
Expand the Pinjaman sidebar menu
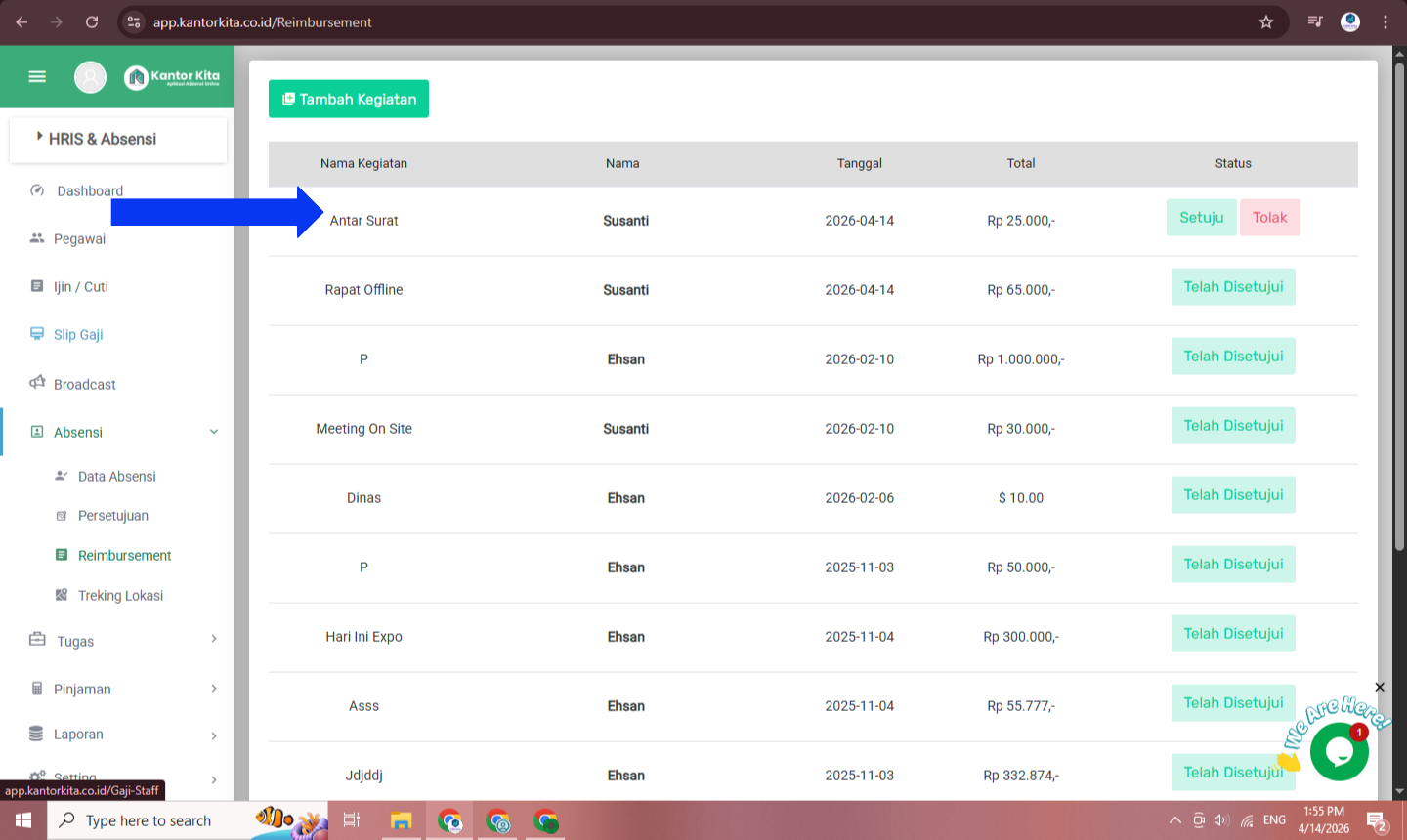tap(214, 689)
